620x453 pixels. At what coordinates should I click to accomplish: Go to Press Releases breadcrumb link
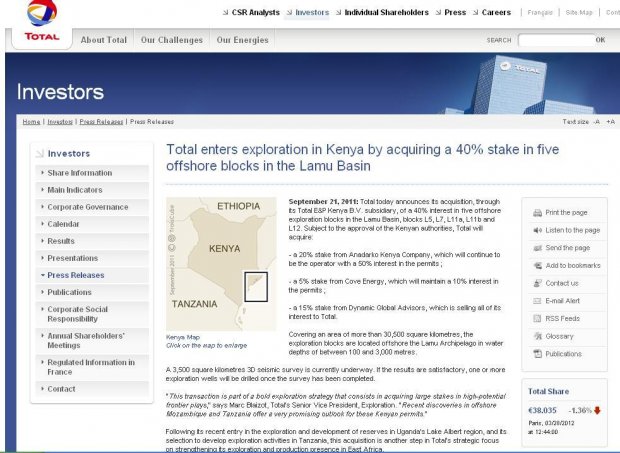(x=101, y=122)
